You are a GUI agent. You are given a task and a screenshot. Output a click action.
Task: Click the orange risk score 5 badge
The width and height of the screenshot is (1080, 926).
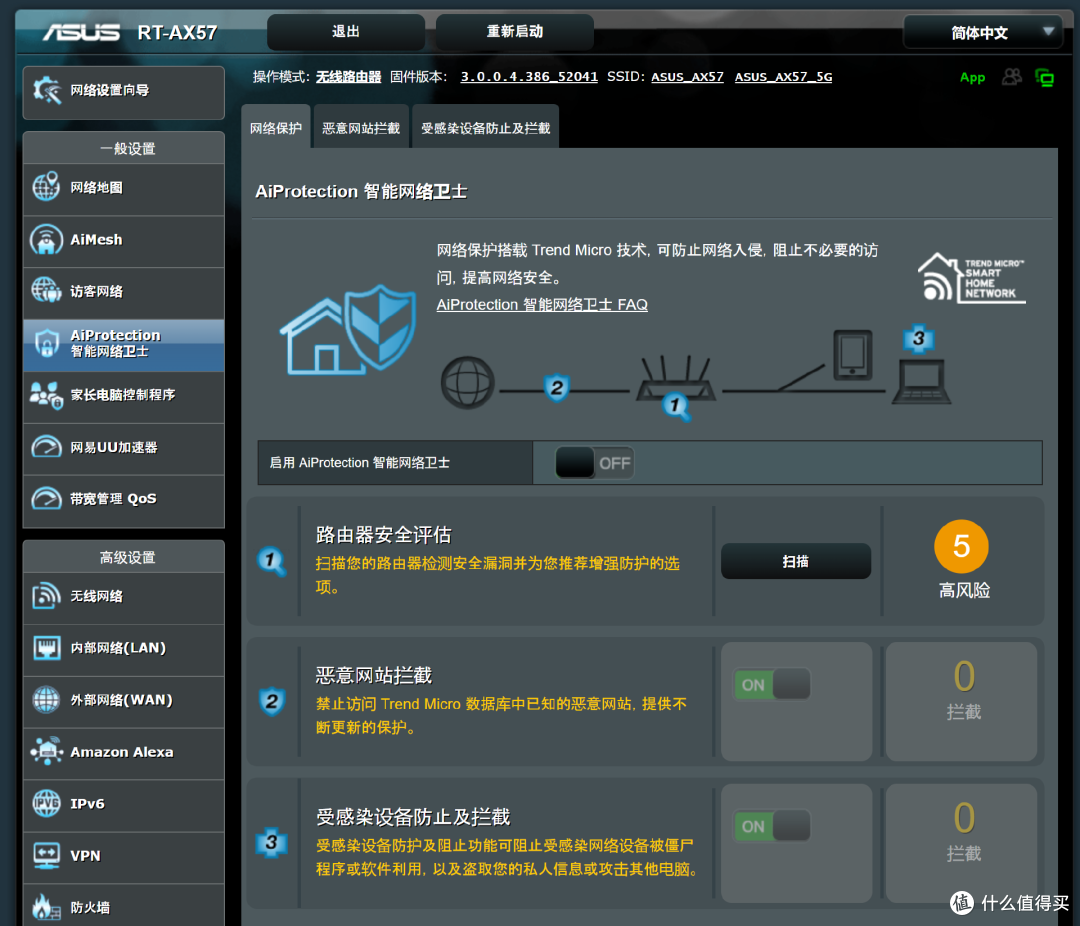coord(962,546)
